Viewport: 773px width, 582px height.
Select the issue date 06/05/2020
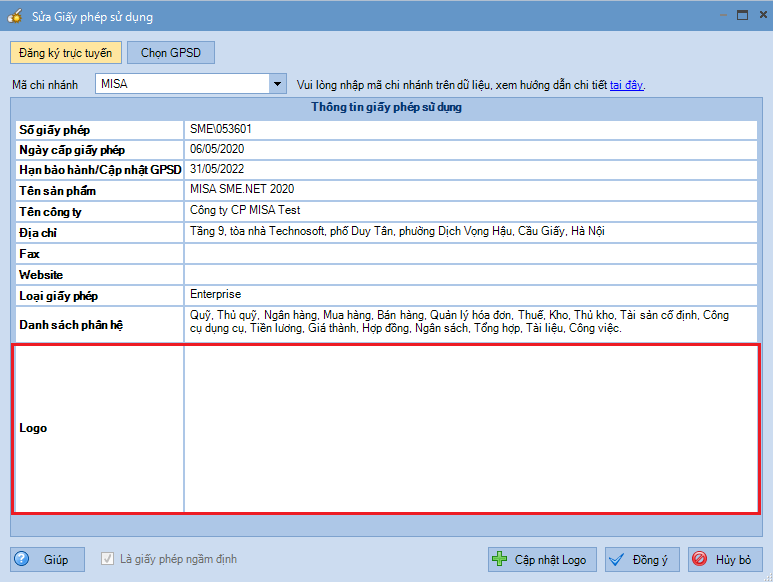click(217, 149)
